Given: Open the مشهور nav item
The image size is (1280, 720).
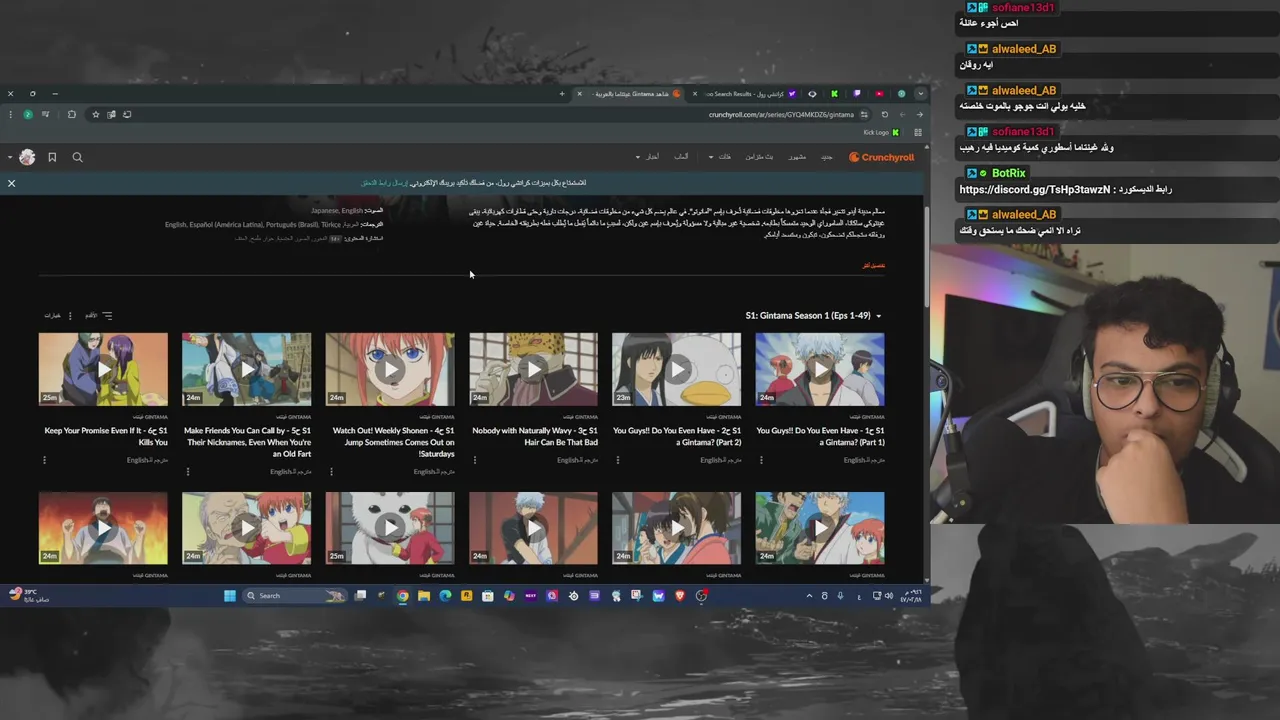Looking at the screenshot, I should (797, 157).
